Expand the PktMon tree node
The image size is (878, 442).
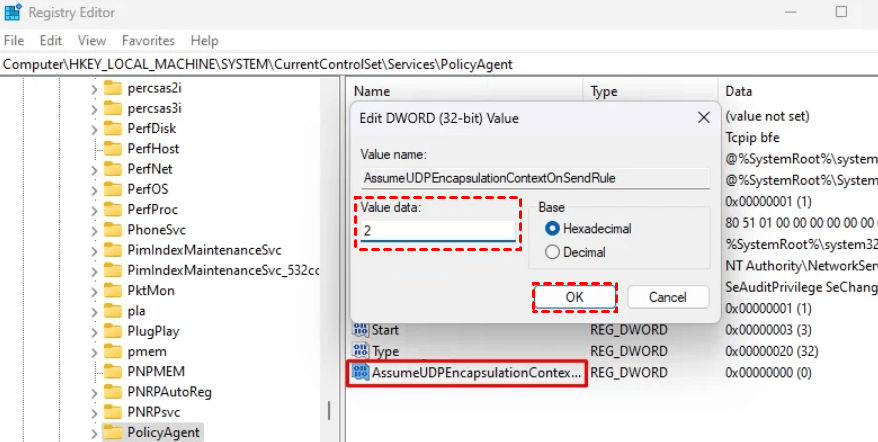coord(94,291)
